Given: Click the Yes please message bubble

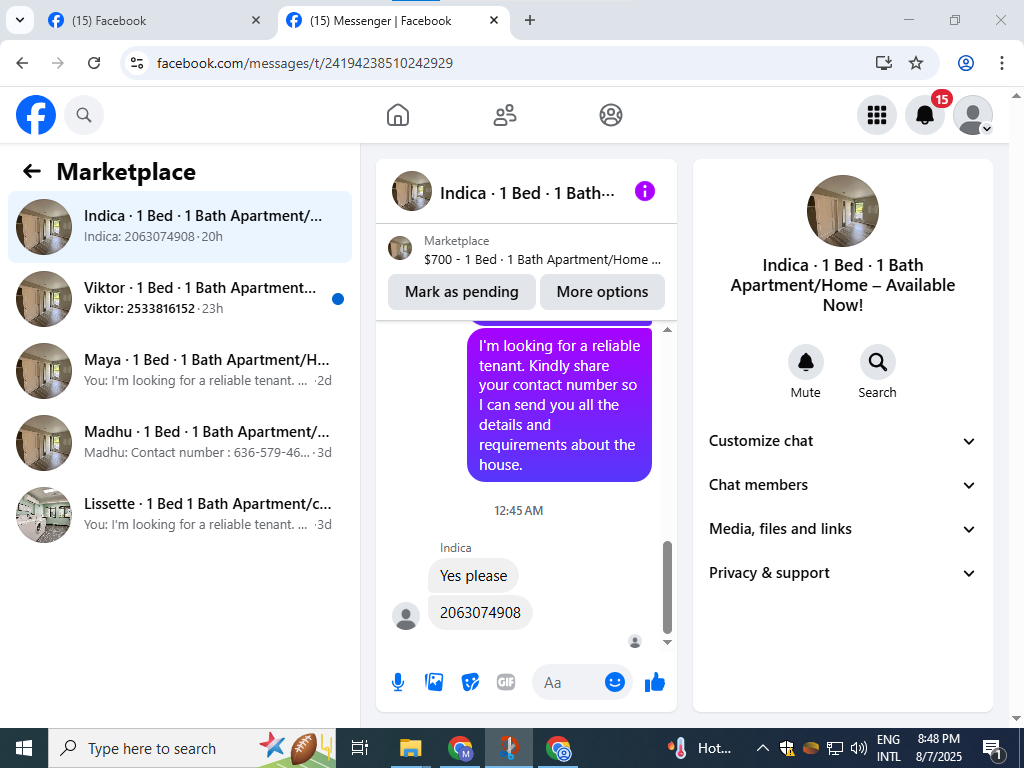Looking at the screenshot, I should [x=473, y=575].
